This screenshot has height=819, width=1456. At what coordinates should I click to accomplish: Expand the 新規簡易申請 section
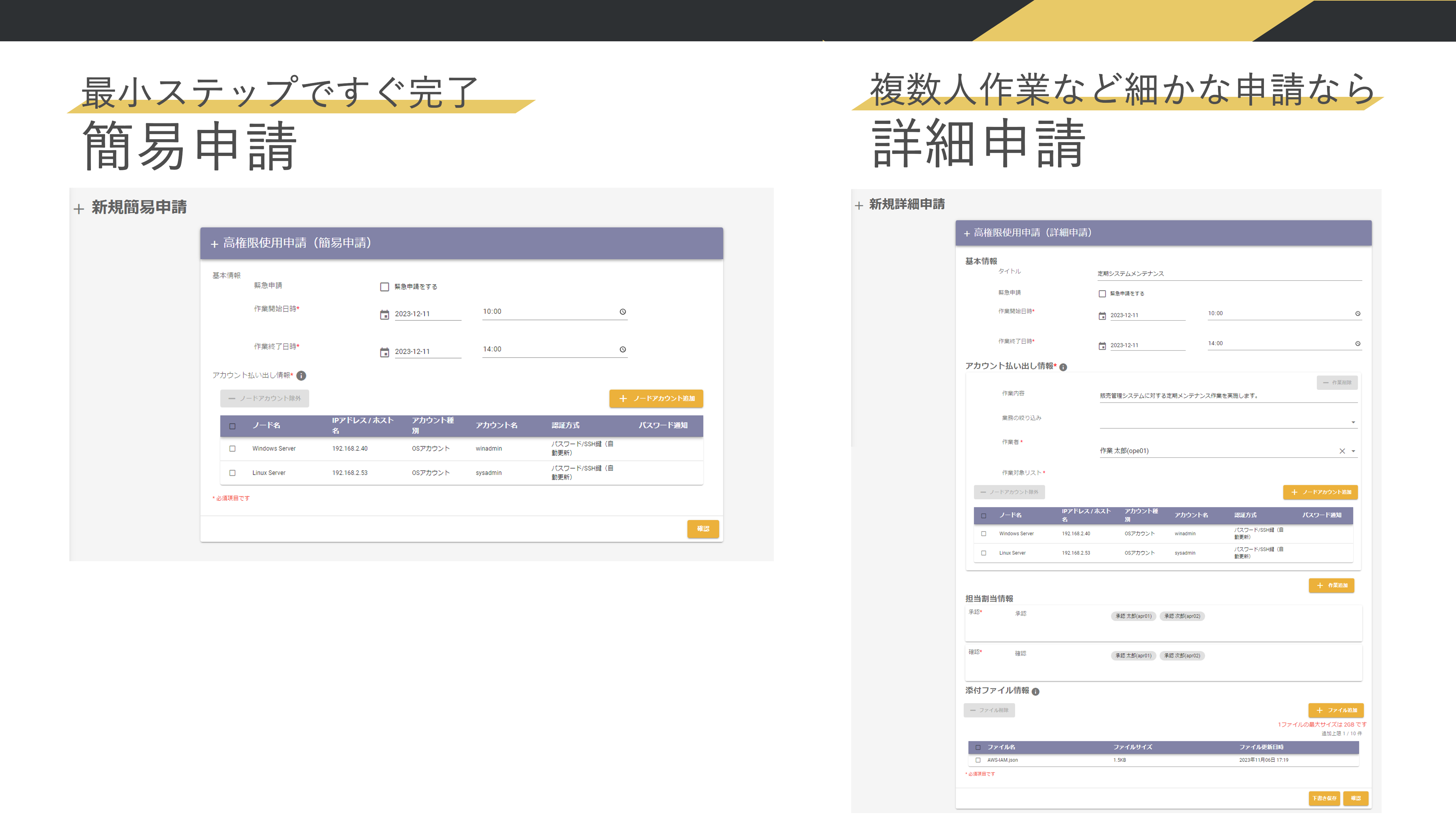pyautogui.click(x=79, y=208)
